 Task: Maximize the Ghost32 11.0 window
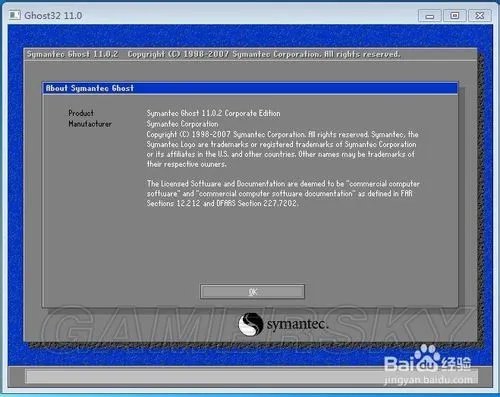455,16
